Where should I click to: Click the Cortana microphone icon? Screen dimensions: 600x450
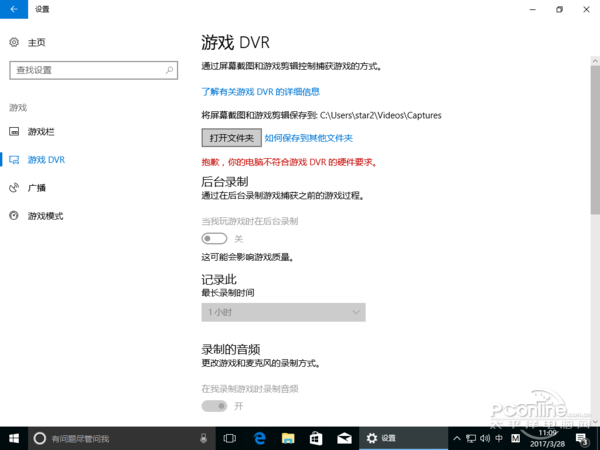click(204, 438)
